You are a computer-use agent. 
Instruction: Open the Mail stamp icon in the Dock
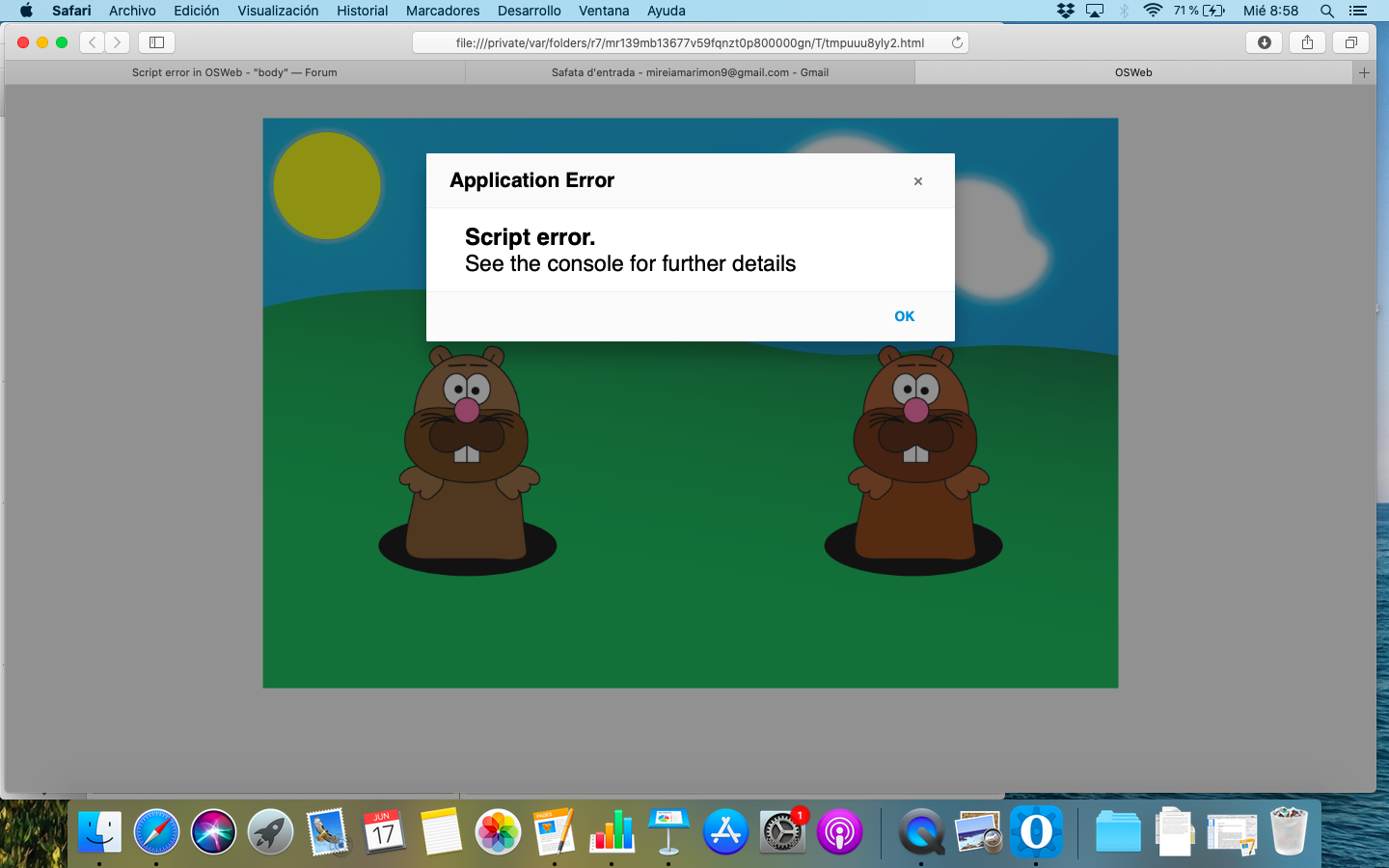[327, 831]
